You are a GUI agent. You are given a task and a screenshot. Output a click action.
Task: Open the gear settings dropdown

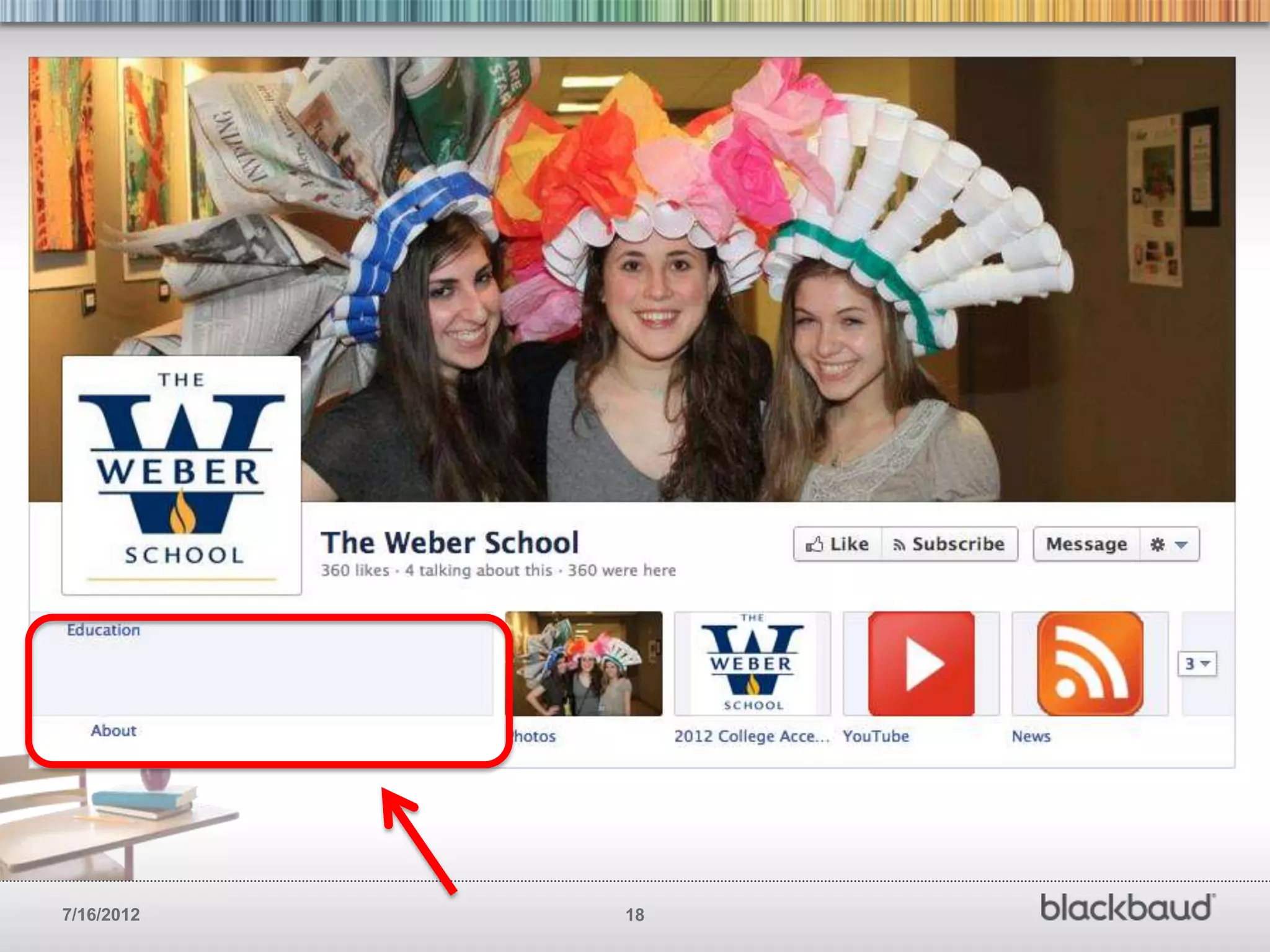pos(1169,544)
